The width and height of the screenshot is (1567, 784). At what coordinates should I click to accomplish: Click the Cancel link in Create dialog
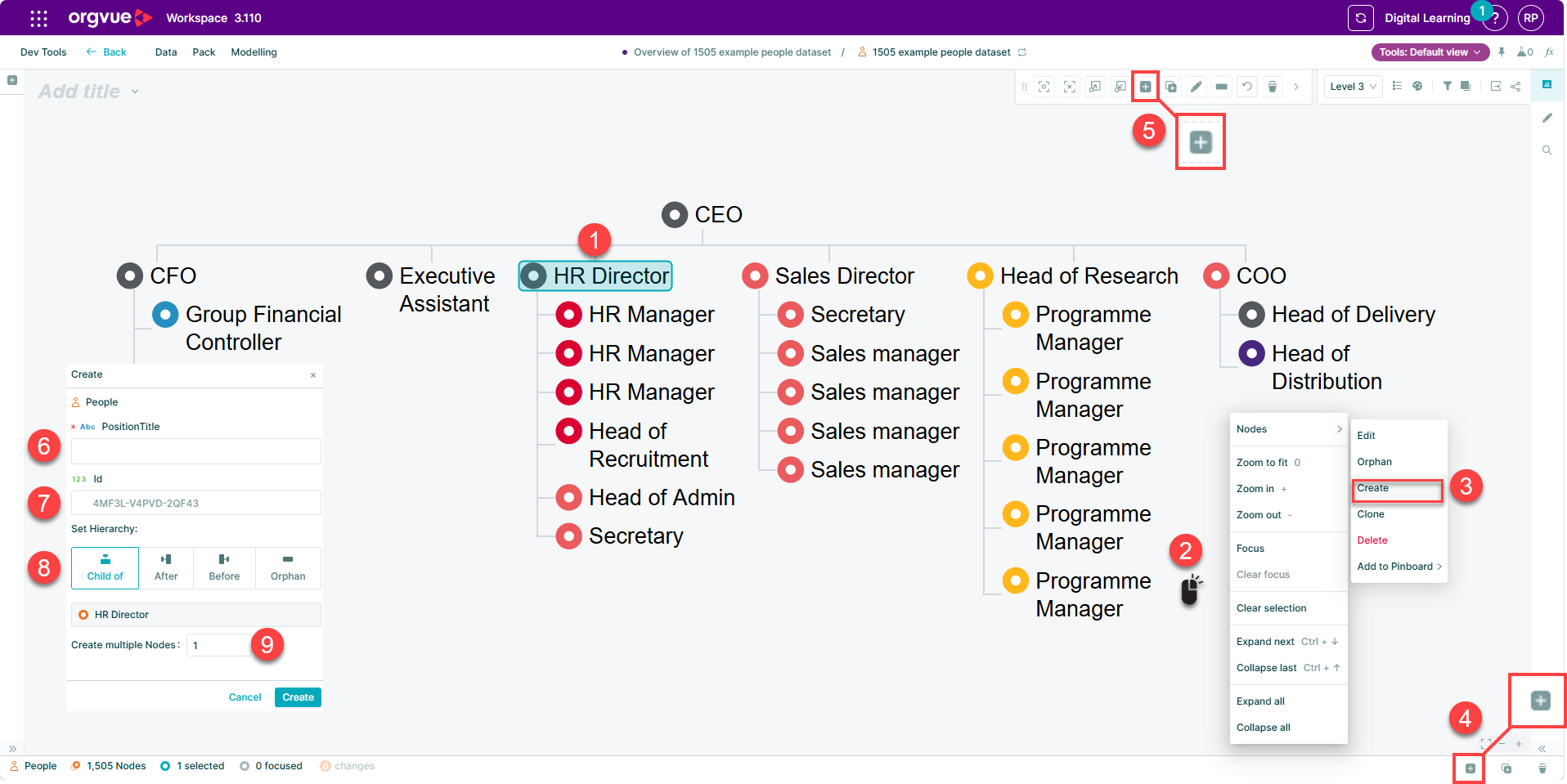(245, 697)
